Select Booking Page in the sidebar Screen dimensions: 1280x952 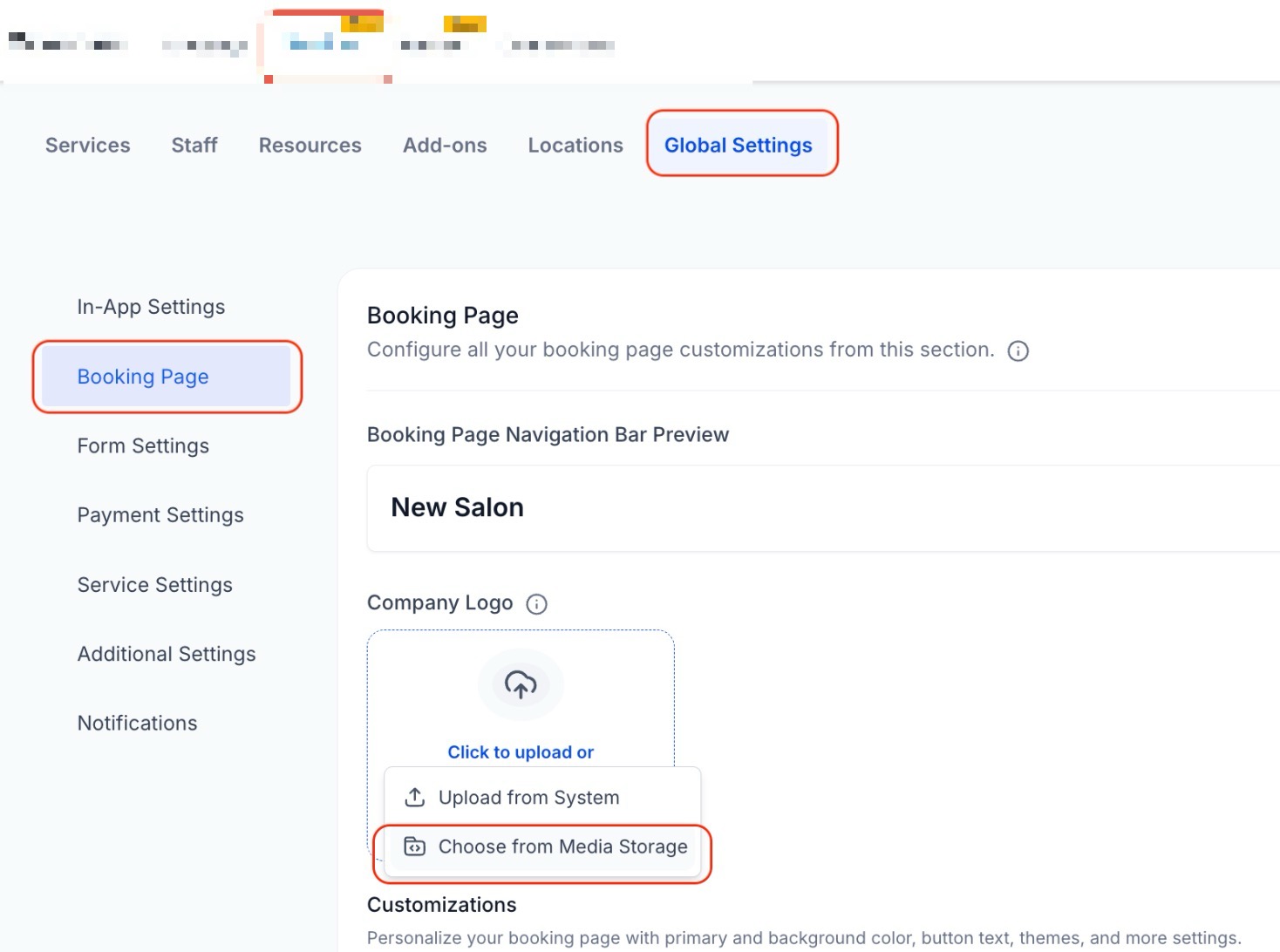tap(143, 377)
